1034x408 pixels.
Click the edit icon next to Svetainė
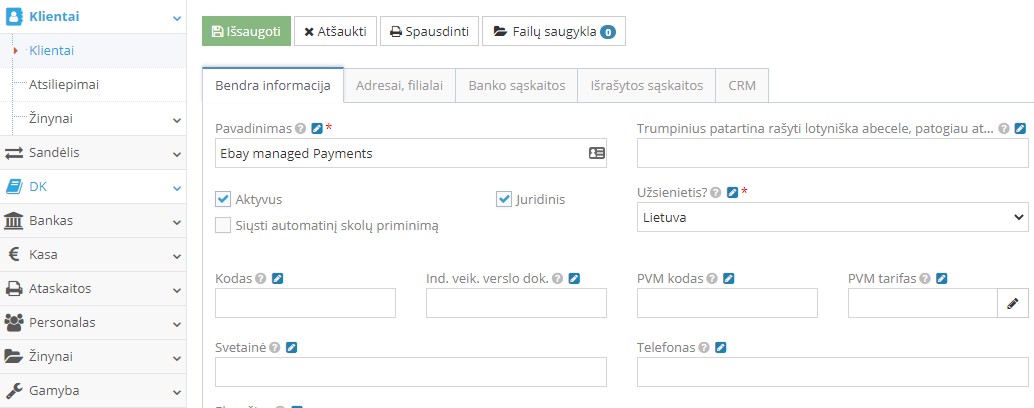pos(291,347)
